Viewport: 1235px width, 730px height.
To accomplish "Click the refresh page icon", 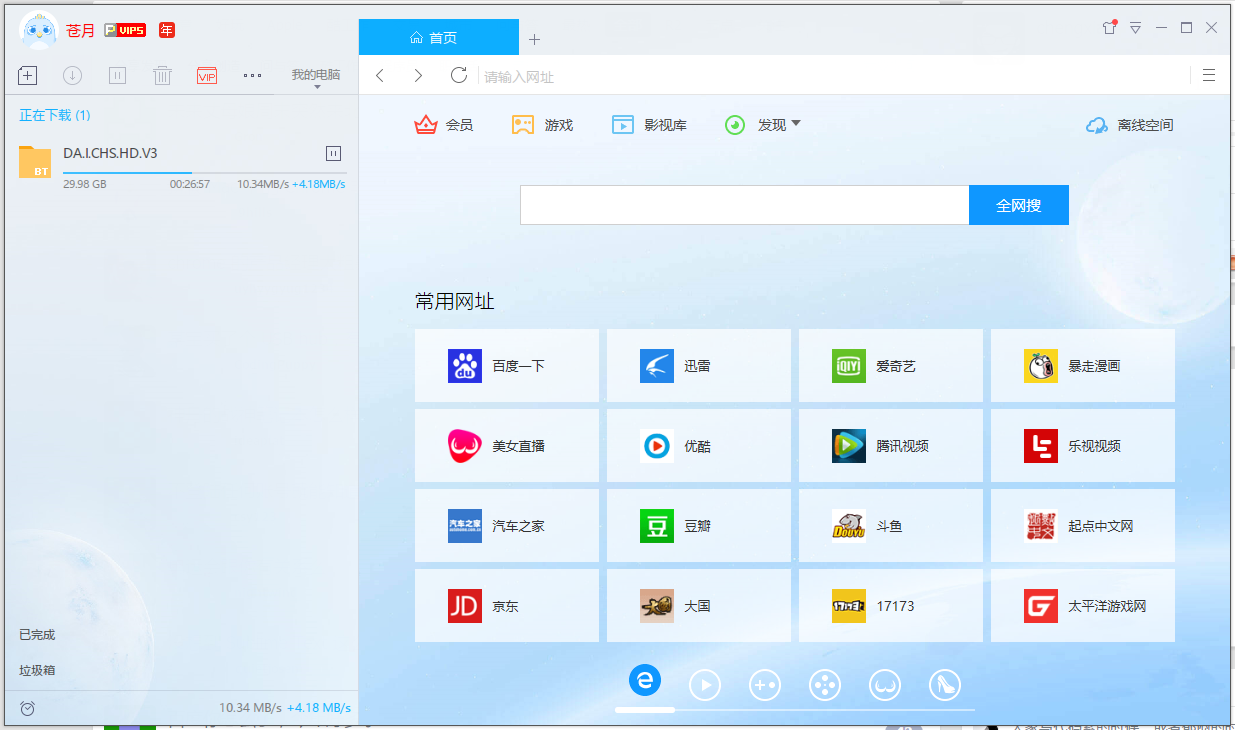I will [459, 75].
